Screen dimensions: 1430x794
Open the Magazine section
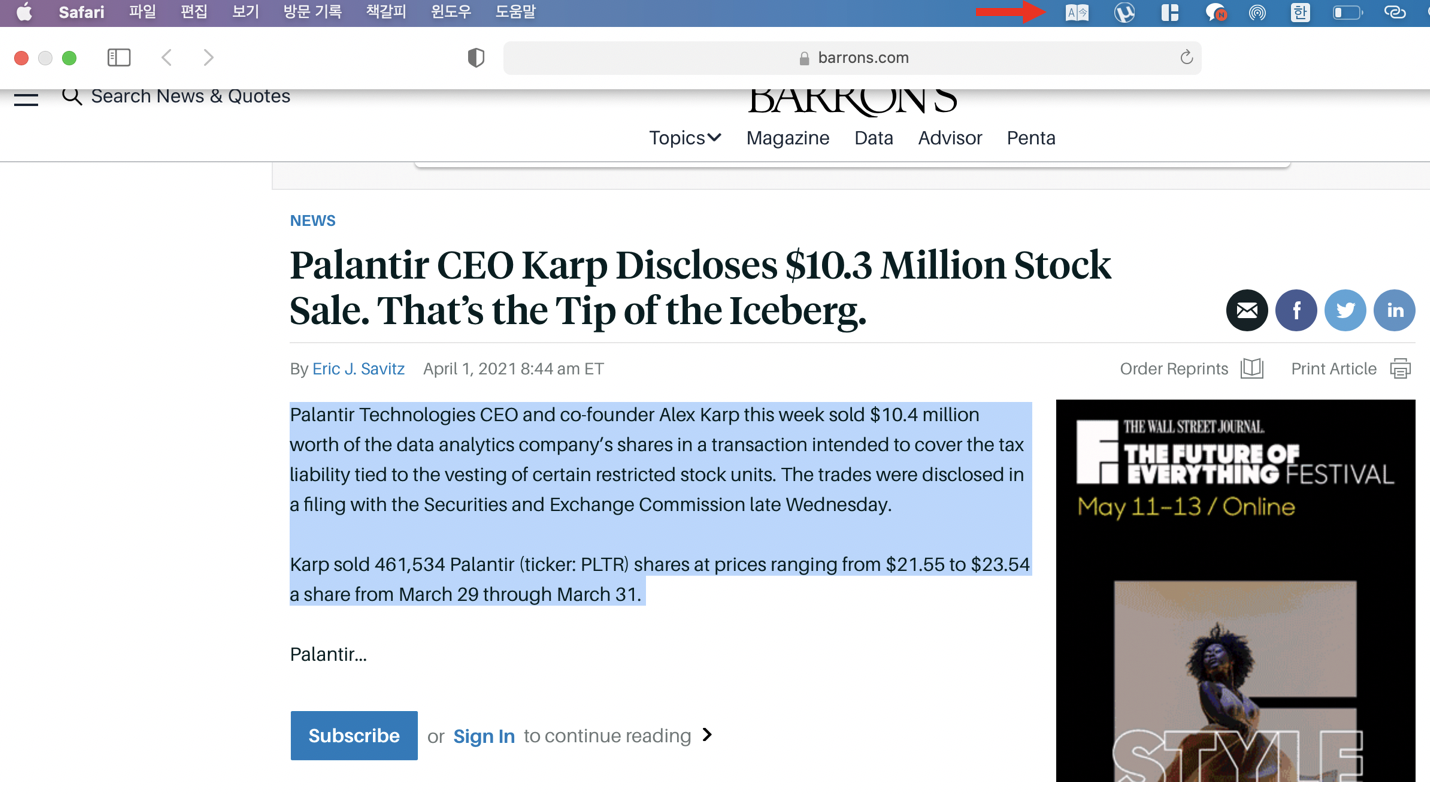click(788, 138)
